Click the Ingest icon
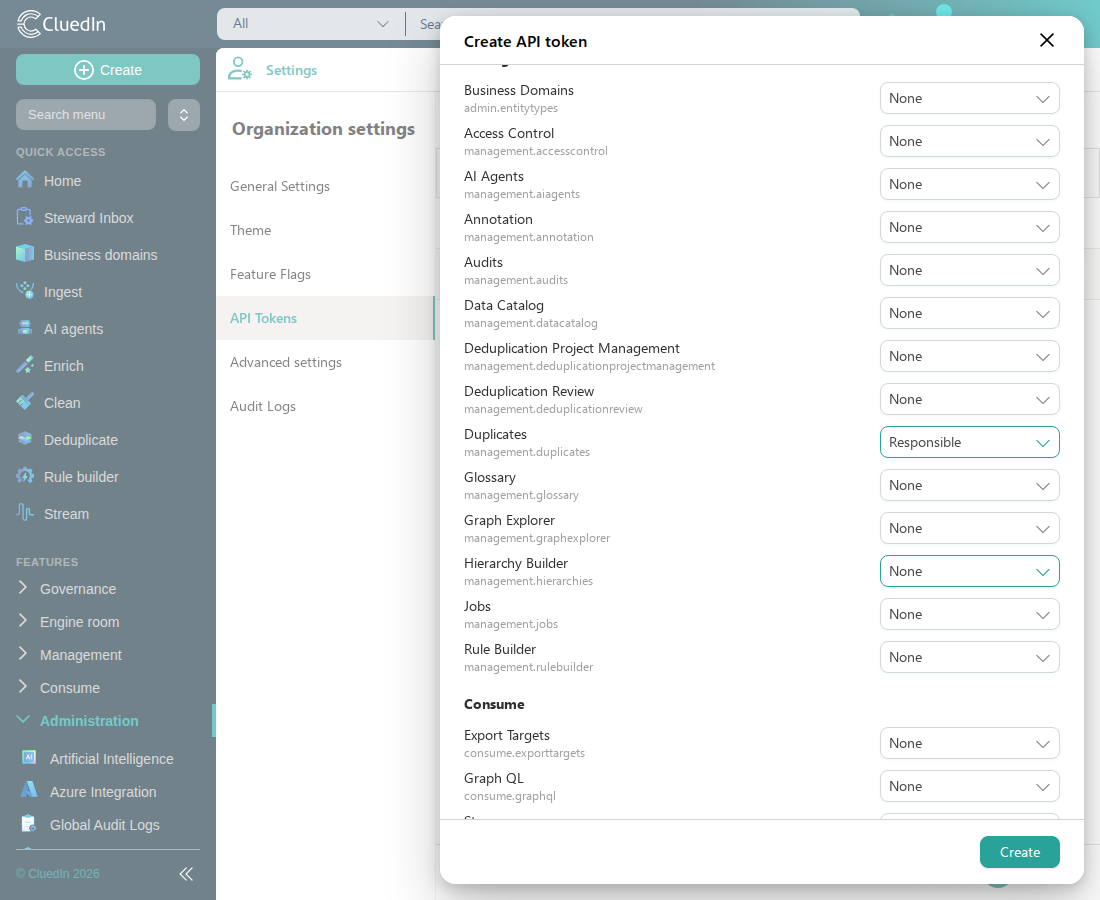Screen dimensions: 1100x900 pos(25,291)
